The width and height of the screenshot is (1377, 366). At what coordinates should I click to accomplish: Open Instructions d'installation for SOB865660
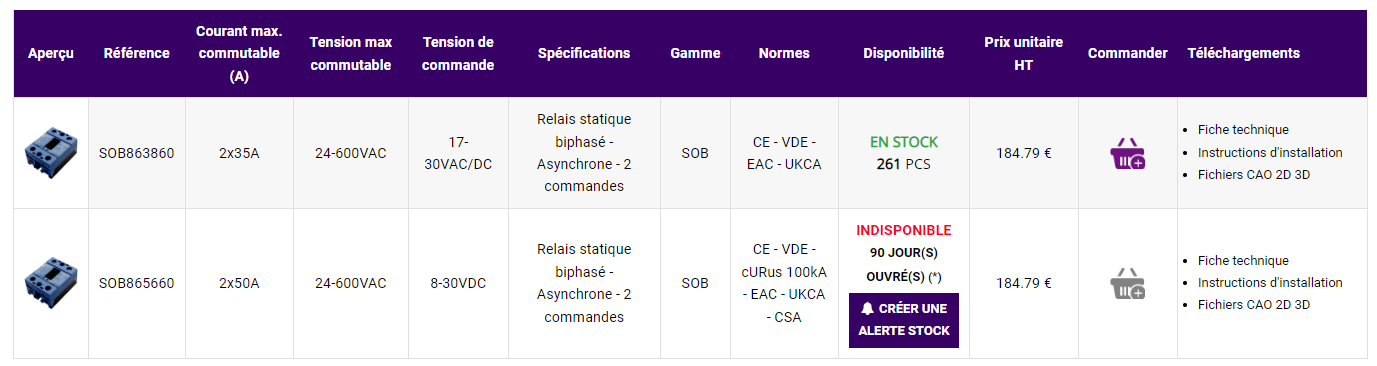point(1270,283)
